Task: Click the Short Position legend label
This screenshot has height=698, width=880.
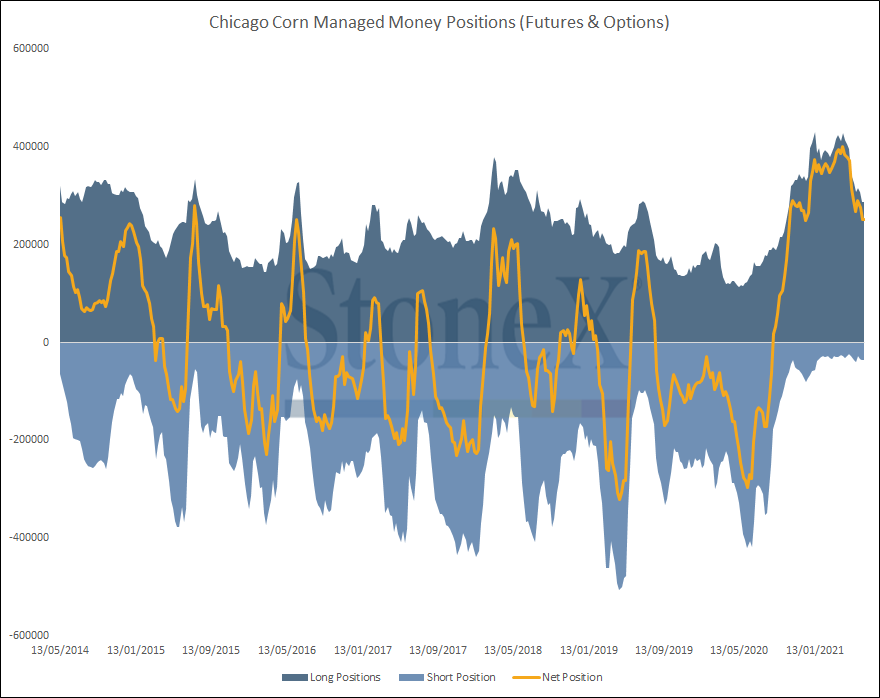Action: pyautogui.click(x=461, y=677)
